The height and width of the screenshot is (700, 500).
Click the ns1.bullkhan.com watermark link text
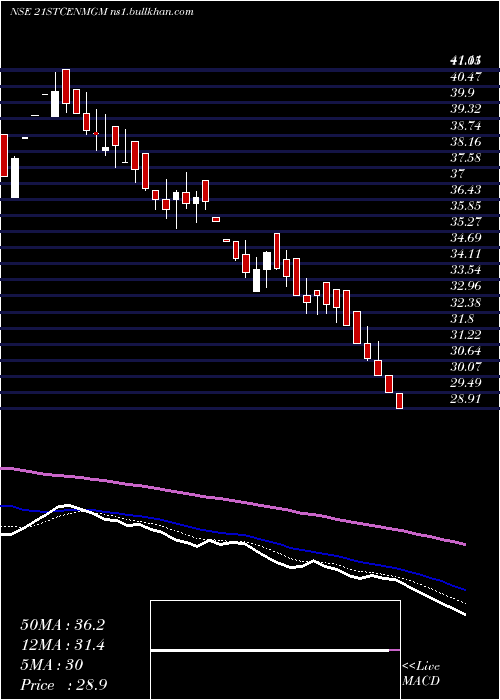(x=152, y=12)
